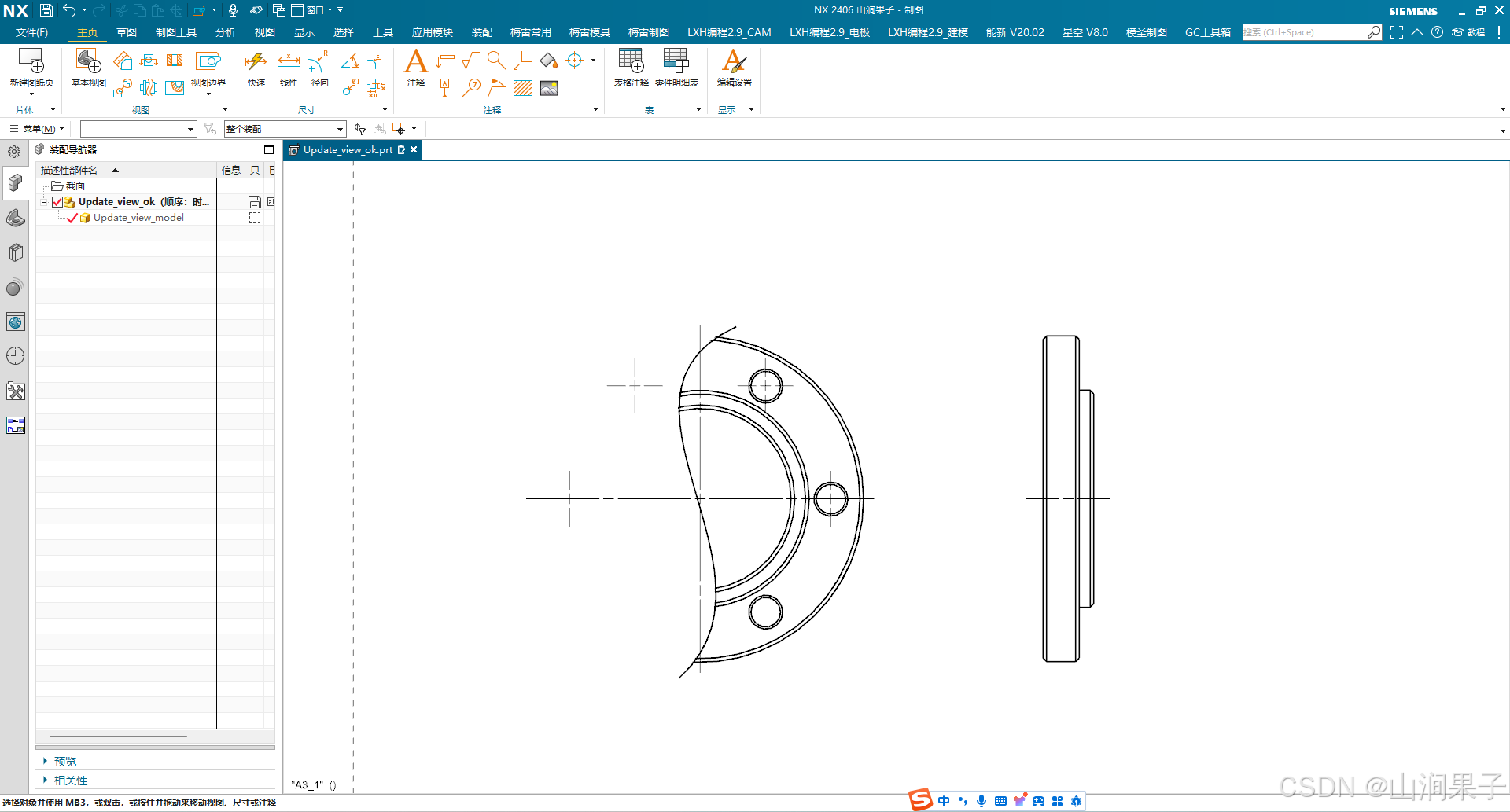
Task: Open the 菜单(M) dropdown
Action: [x=37, y=129]
